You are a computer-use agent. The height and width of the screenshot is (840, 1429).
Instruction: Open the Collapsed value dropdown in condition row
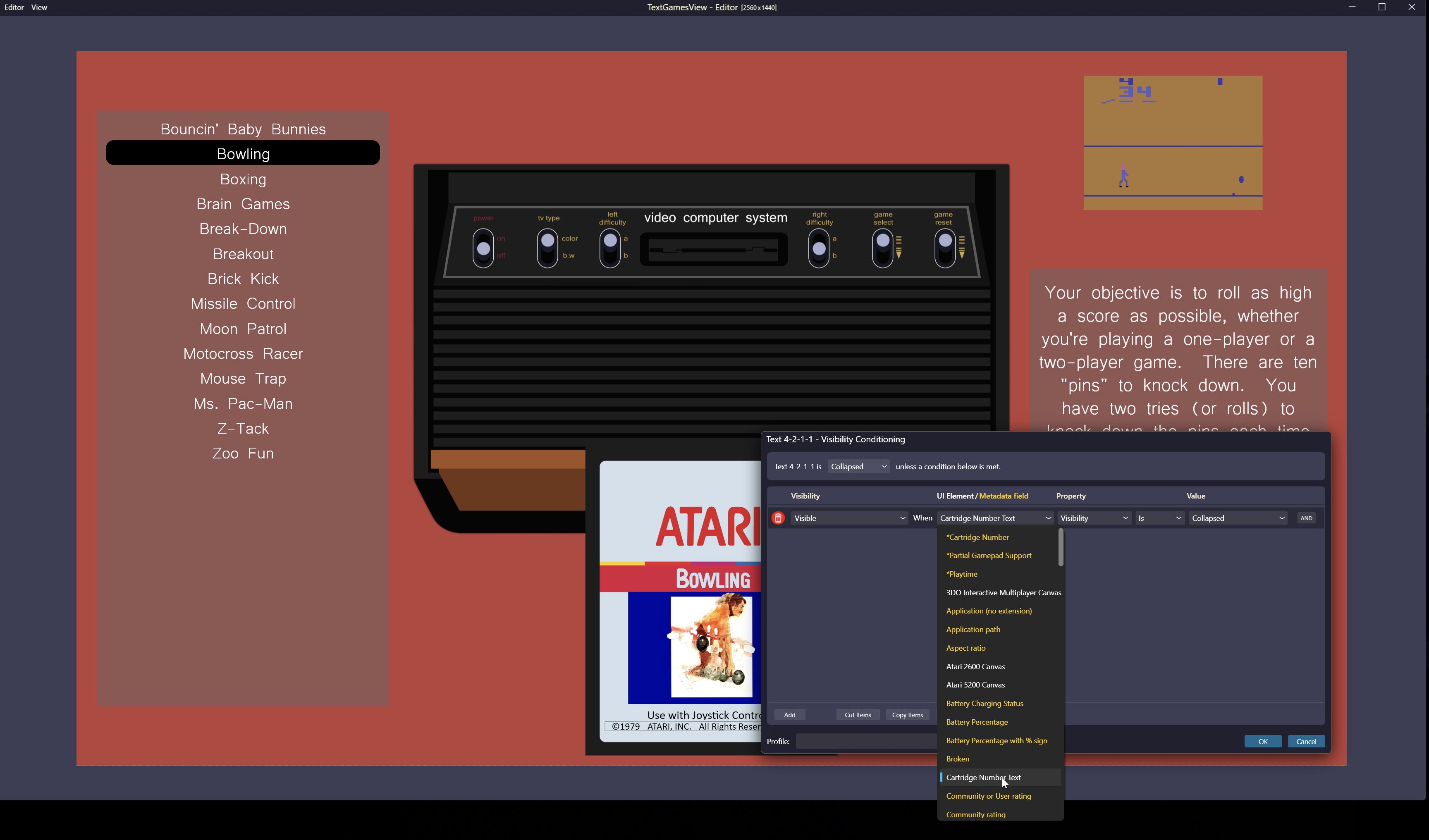point(1238,518)
